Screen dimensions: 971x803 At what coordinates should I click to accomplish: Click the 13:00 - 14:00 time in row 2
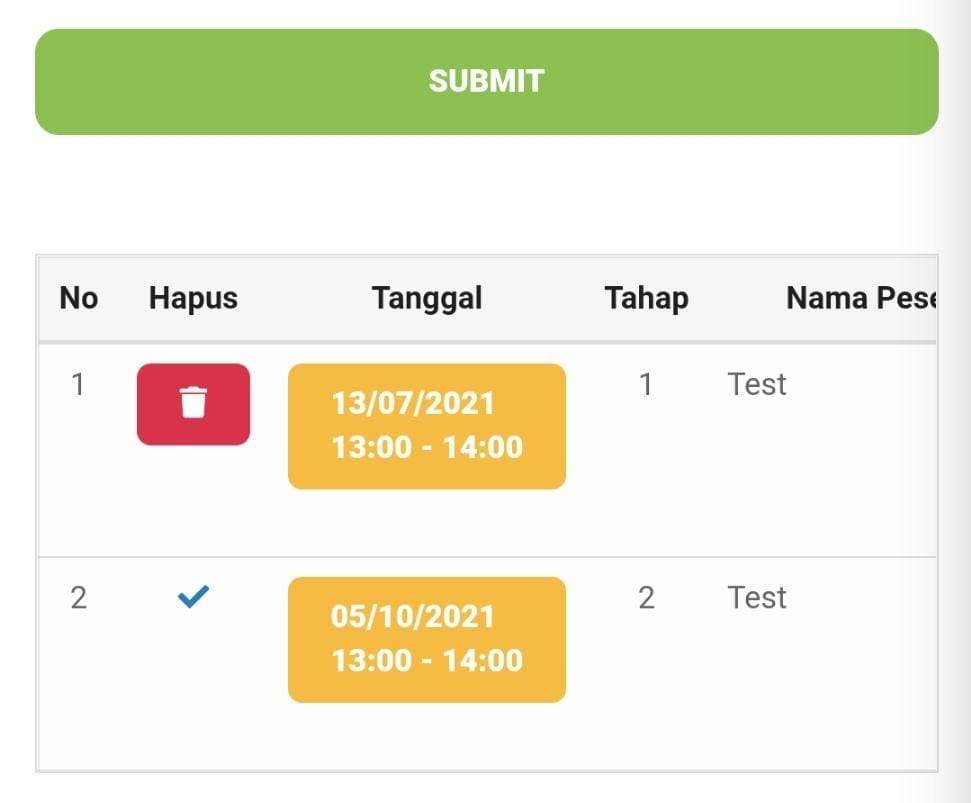[427, 660]
